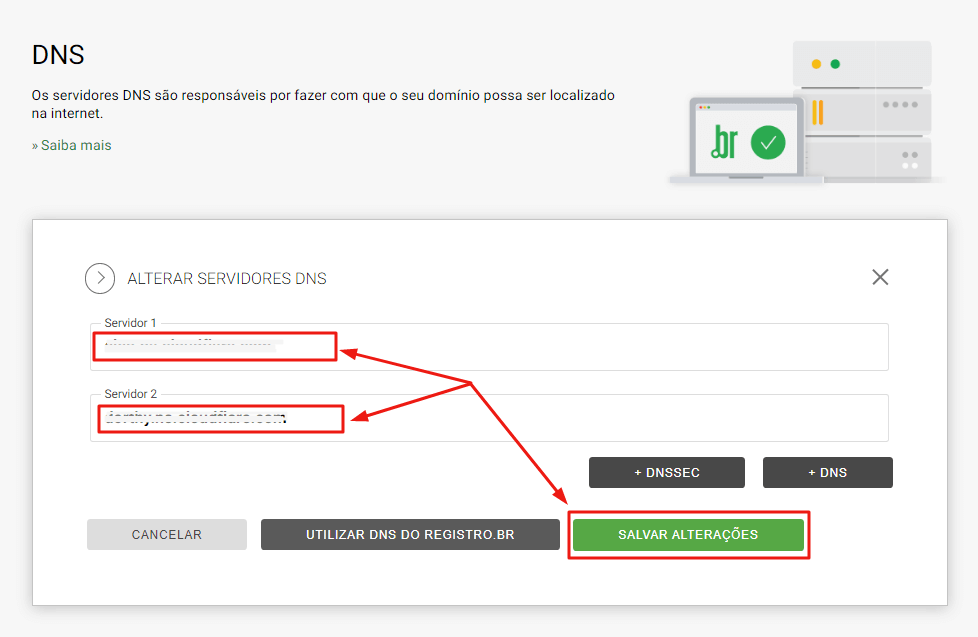The width and height of the screenshot is (978, 637).
Task: Click the orange vertical bars on server
Action: pyautogui.click(x=817, y=112)
